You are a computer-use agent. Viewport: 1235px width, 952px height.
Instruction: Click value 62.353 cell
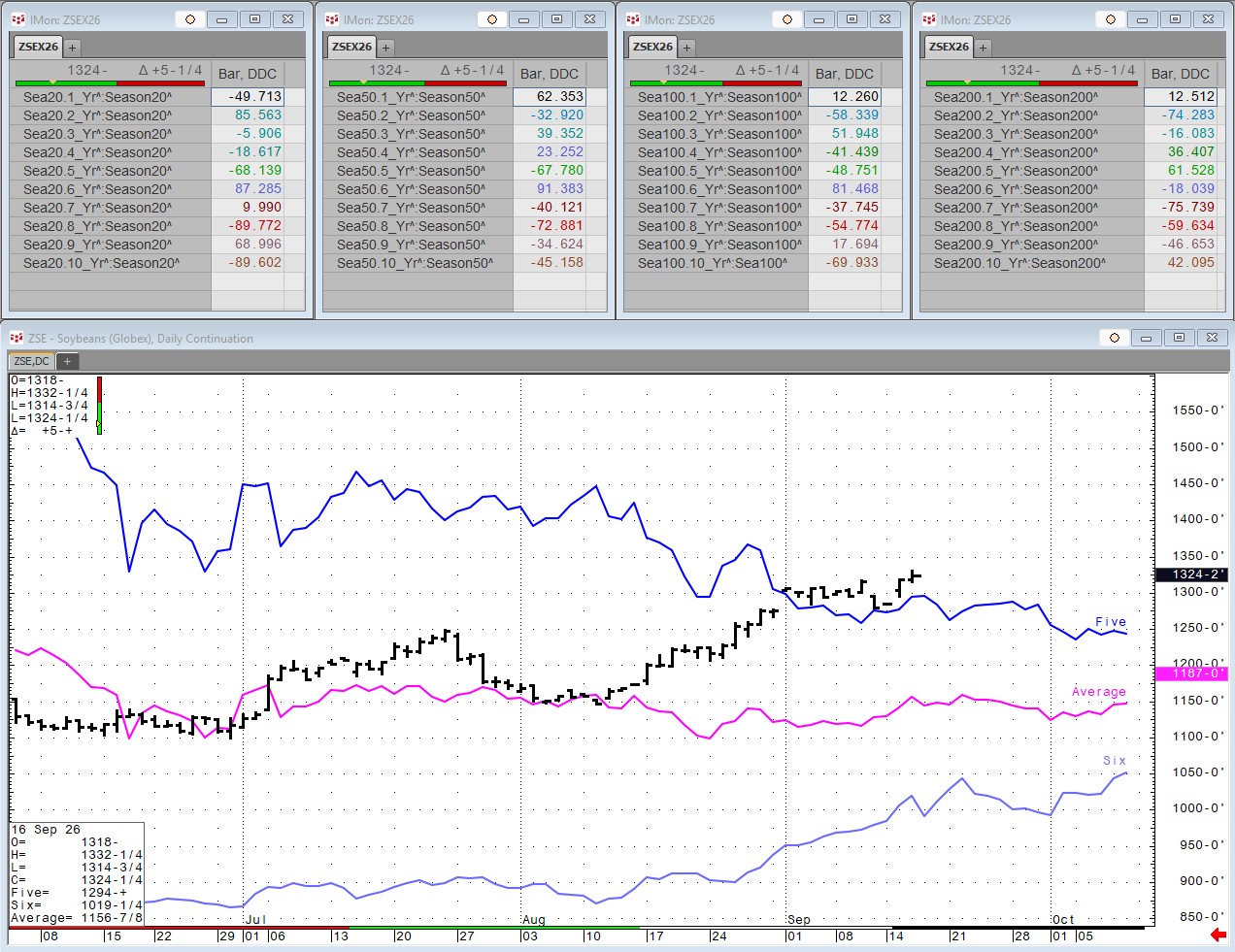[550, 97]
